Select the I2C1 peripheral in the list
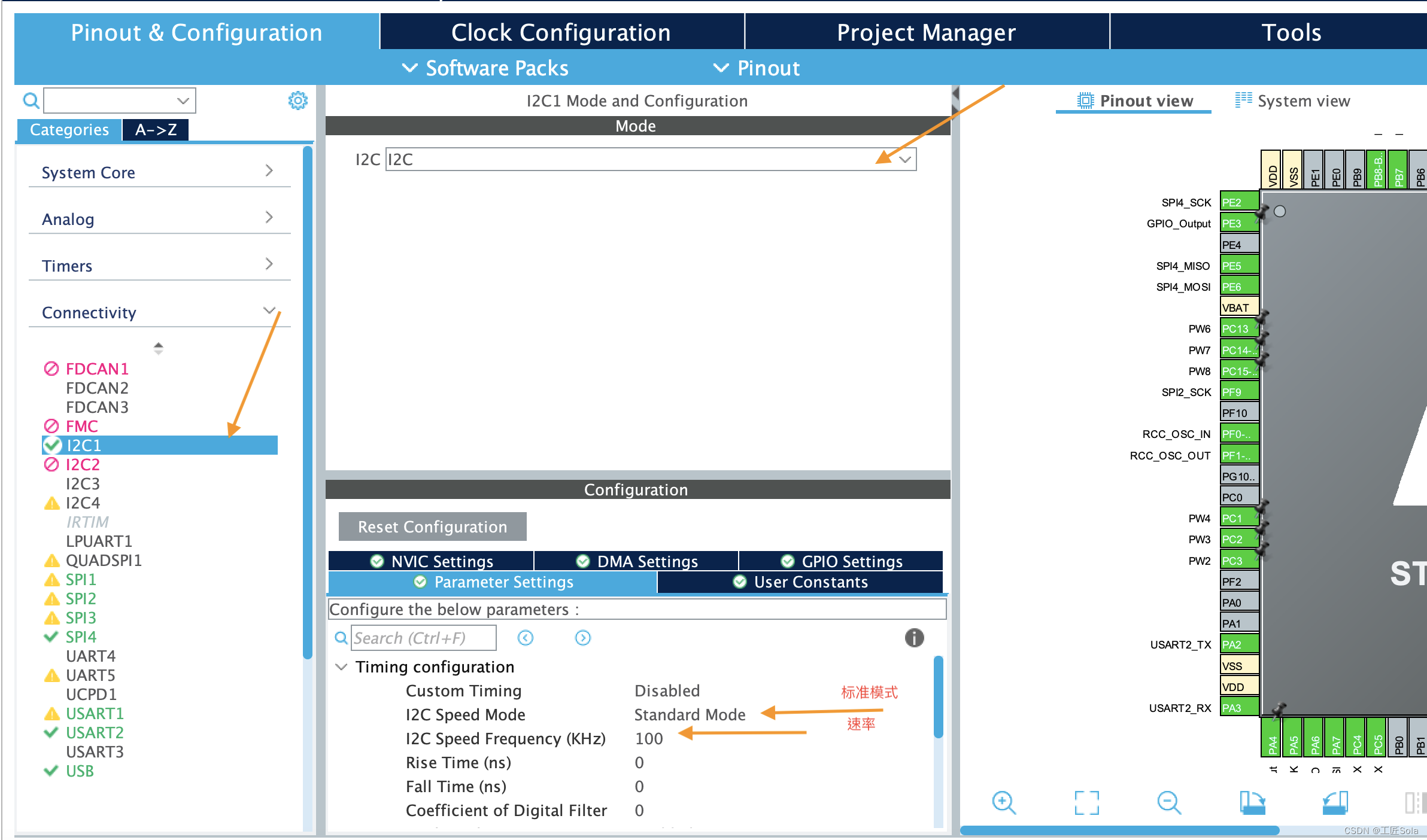 point(84,445)
